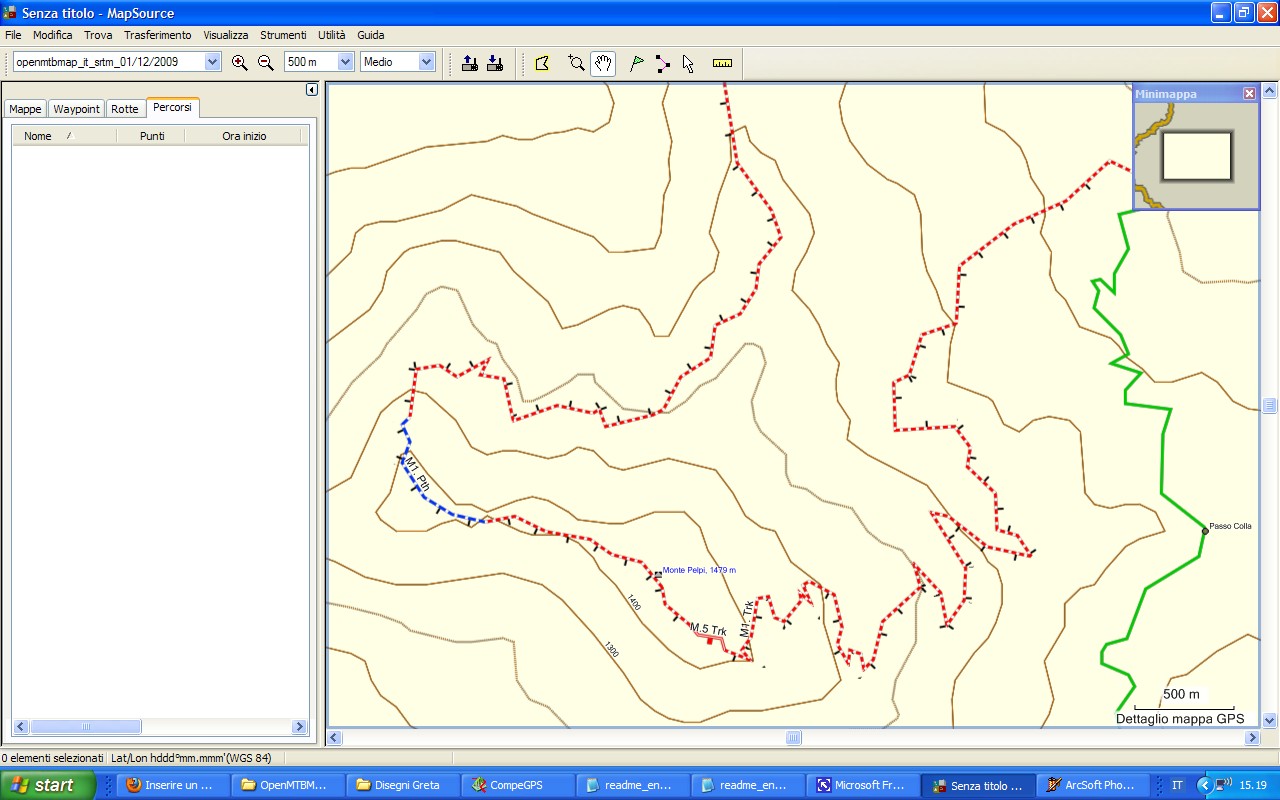Click the Monte Pelpi, 1479 m label
This screenshot has height=800, width=1280.
[x=699, y=571]
